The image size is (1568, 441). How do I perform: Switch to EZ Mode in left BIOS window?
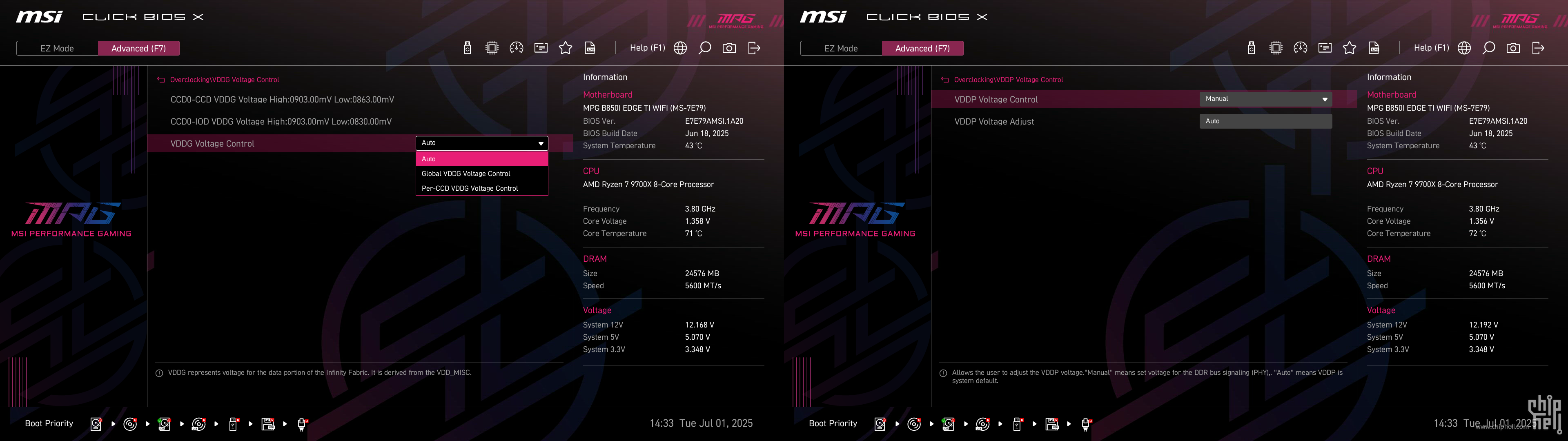tap(57, 48)
